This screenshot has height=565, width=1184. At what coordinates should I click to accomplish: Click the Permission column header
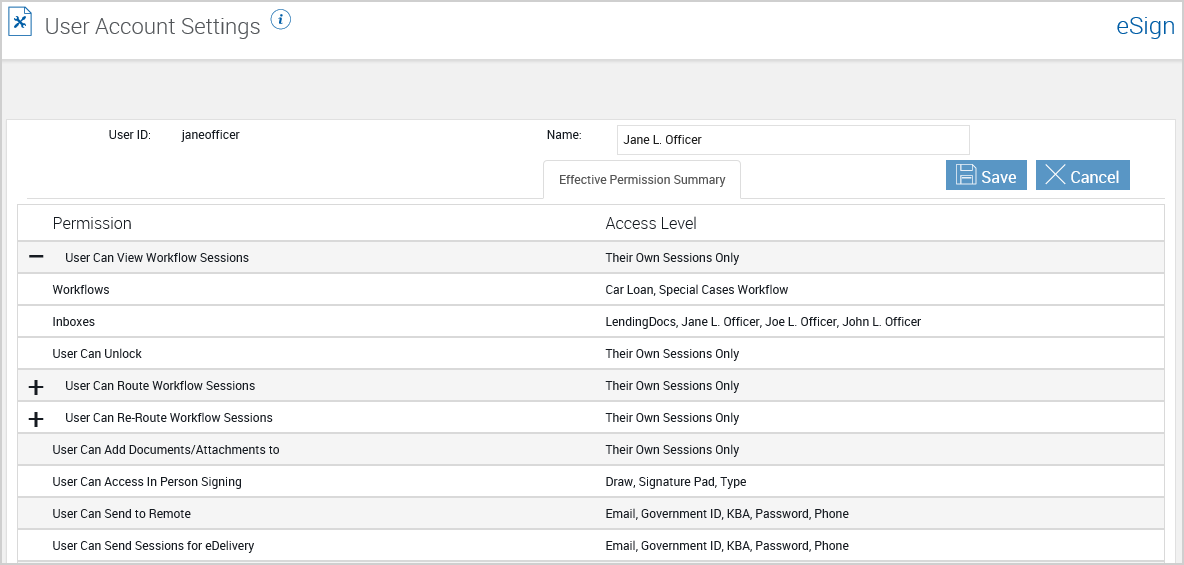pyautogui.click(x=92, y=223)
